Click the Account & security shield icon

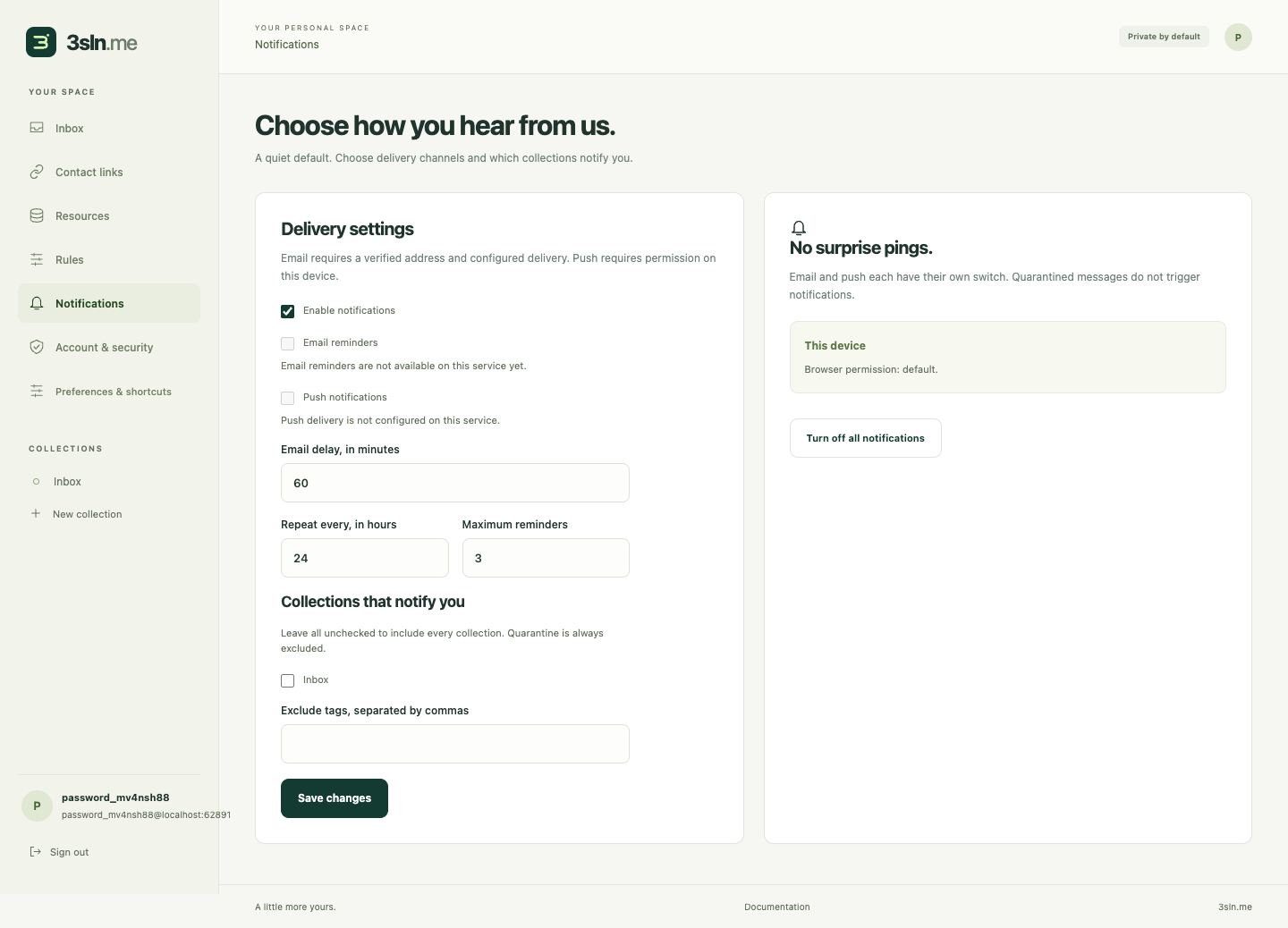click(37, 347)
